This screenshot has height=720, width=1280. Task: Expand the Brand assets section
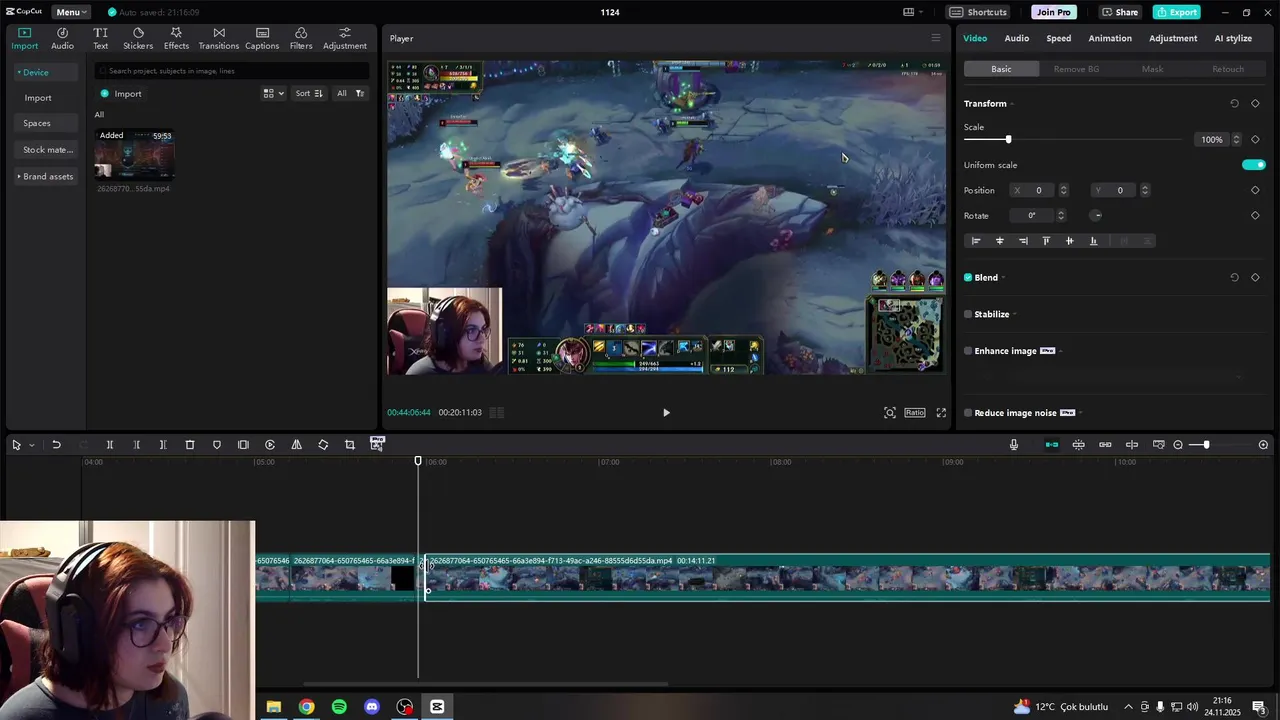(45, 177)
